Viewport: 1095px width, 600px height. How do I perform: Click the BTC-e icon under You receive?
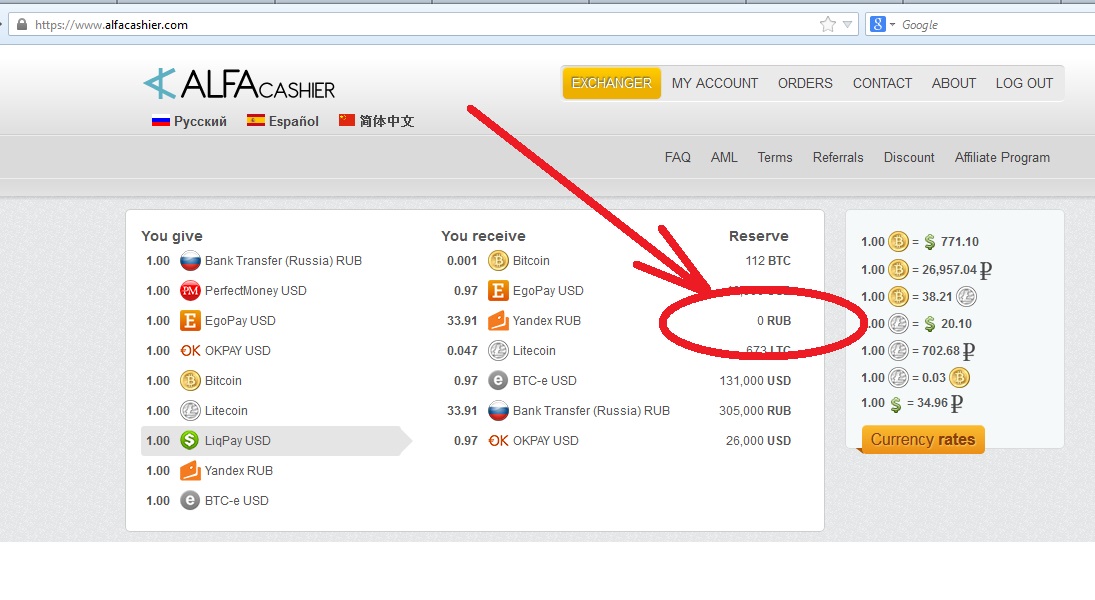coord(498,381)
